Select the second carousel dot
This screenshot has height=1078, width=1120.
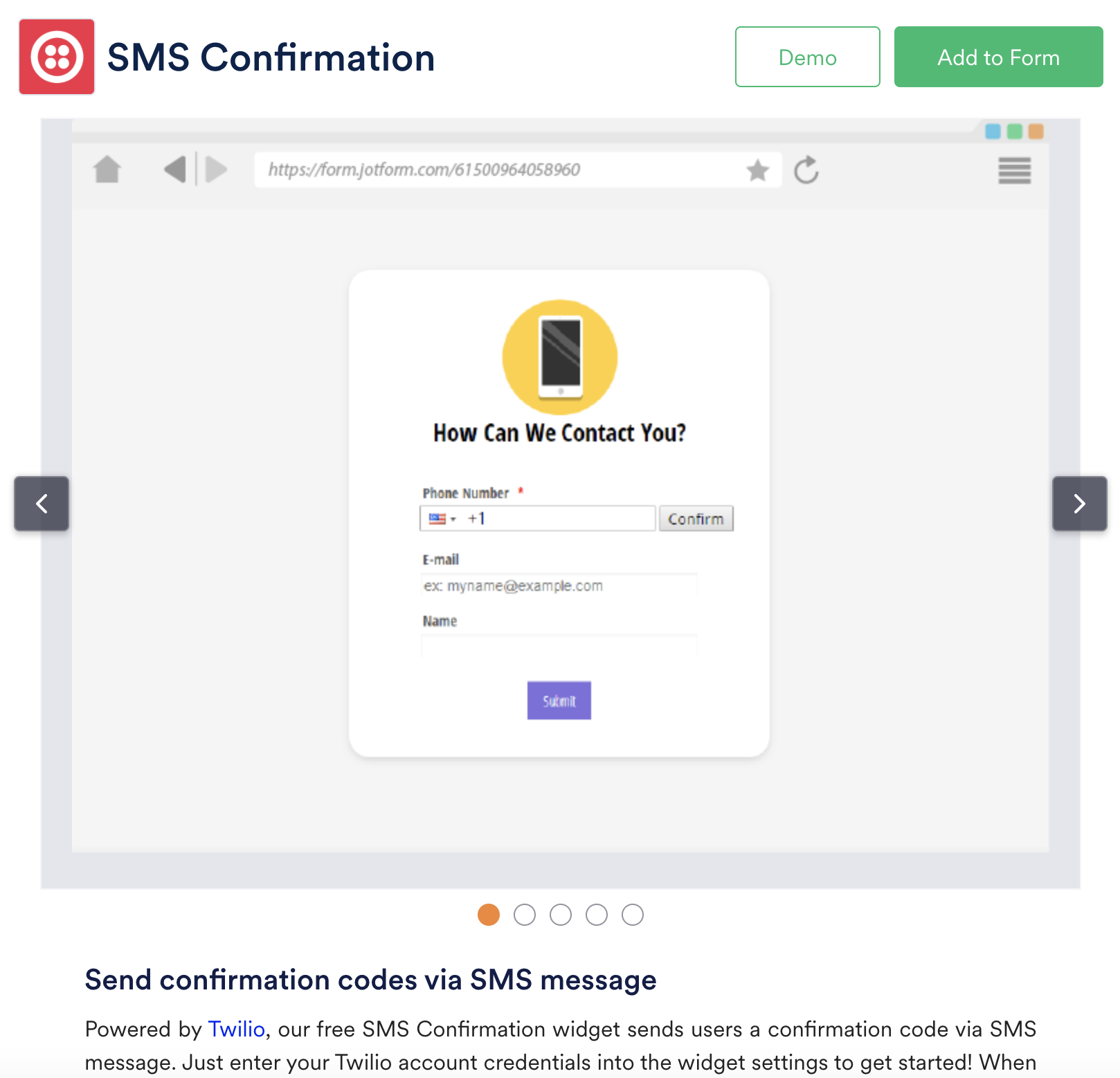click(525, 915)
